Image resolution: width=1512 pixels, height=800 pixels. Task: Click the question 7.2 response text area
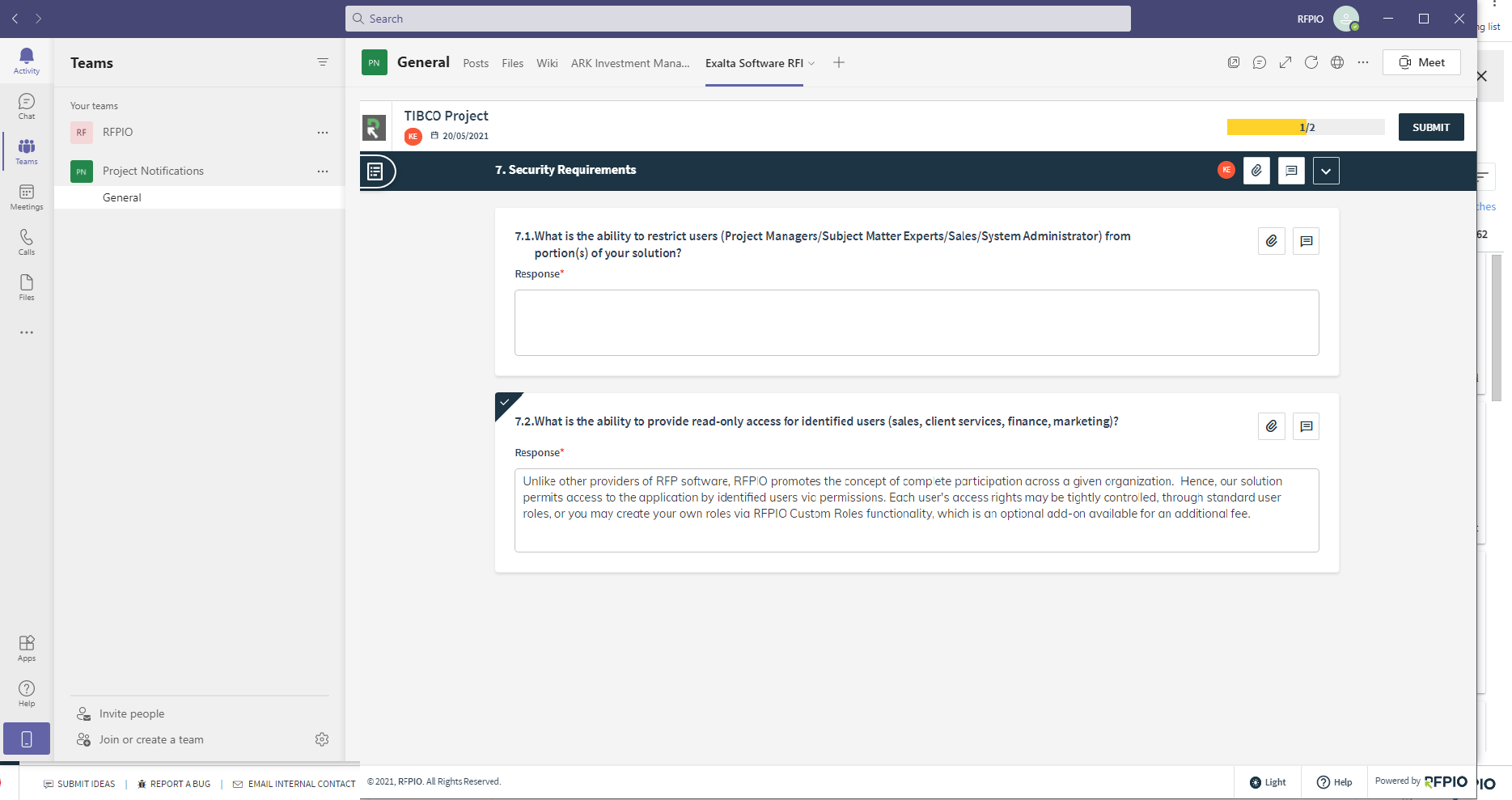pyautogui.click(x=917, y=510)
